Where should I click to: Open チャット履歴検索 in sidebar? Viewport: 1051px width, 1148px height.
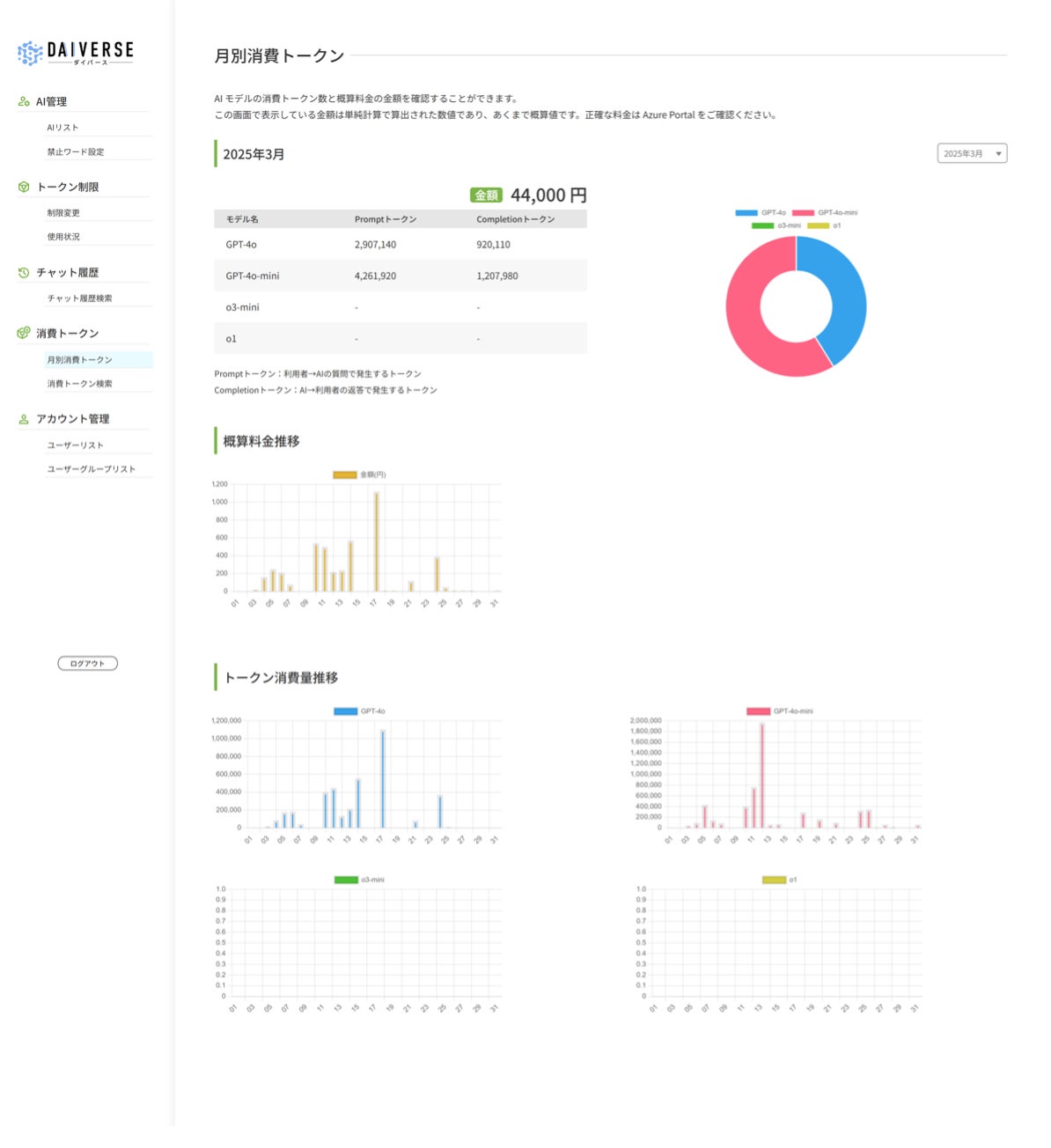point(79,298)
